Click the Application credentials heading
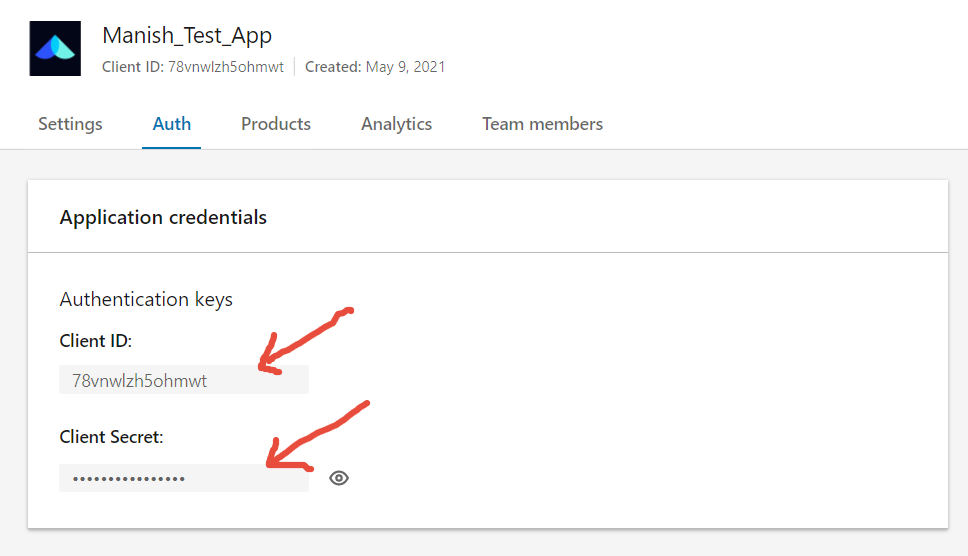 163,217
